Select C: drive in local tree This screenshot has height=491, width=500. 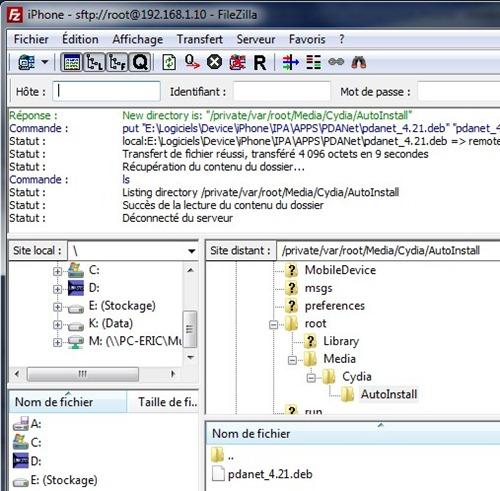(x=94, y=270)
